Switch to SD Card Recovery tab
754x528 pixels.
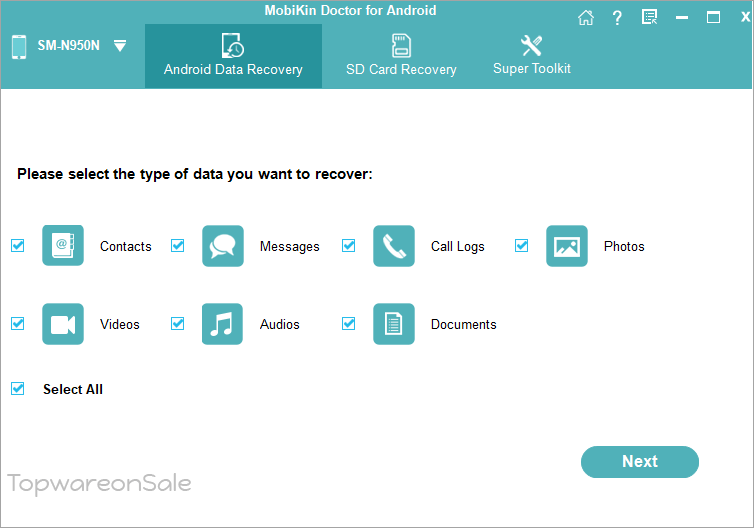click(x=401, y=56)
